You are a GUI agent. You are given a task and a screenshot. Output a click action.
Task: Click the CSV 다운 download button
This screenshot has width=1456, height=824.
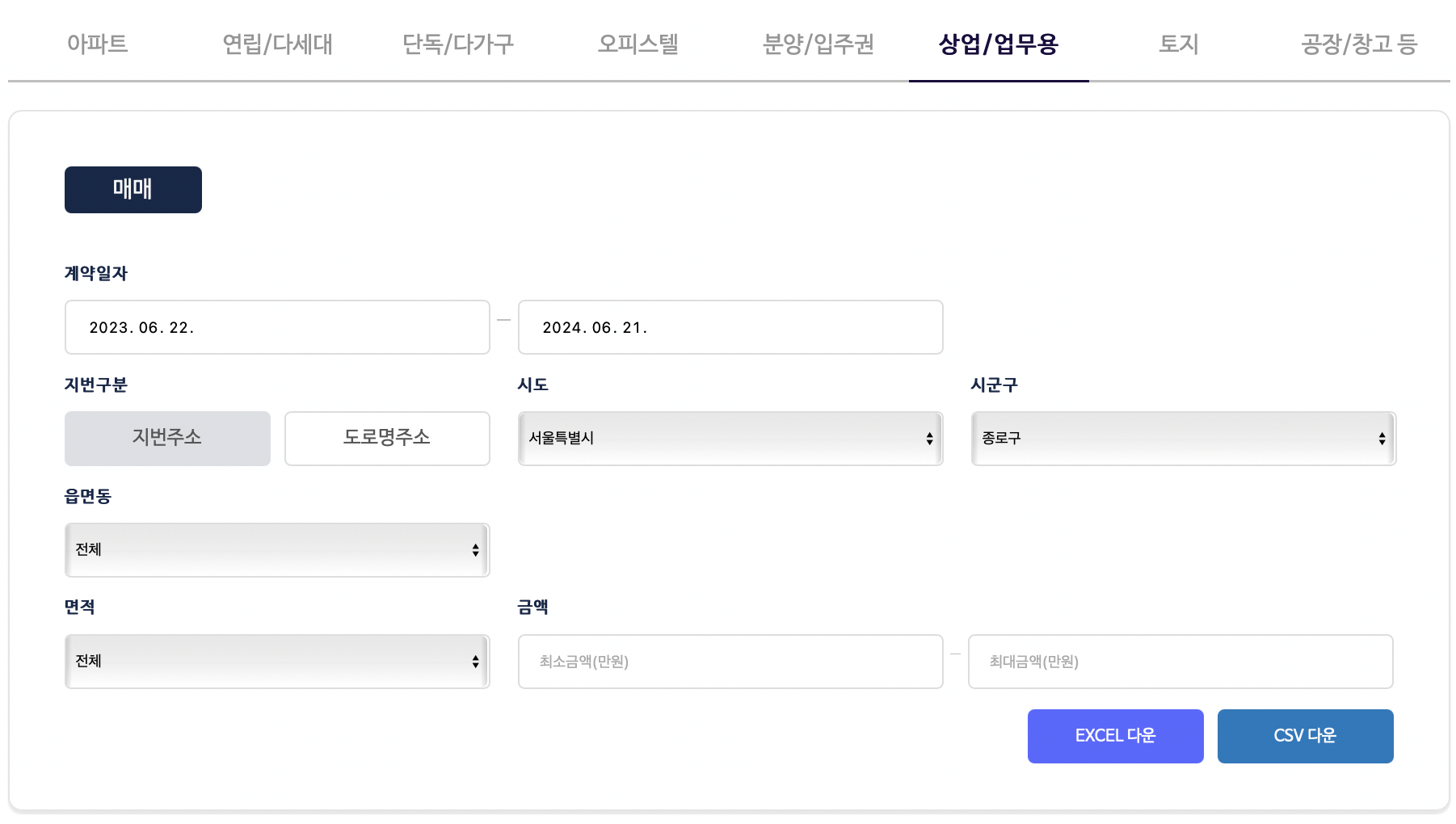[x=1304, y=735]
